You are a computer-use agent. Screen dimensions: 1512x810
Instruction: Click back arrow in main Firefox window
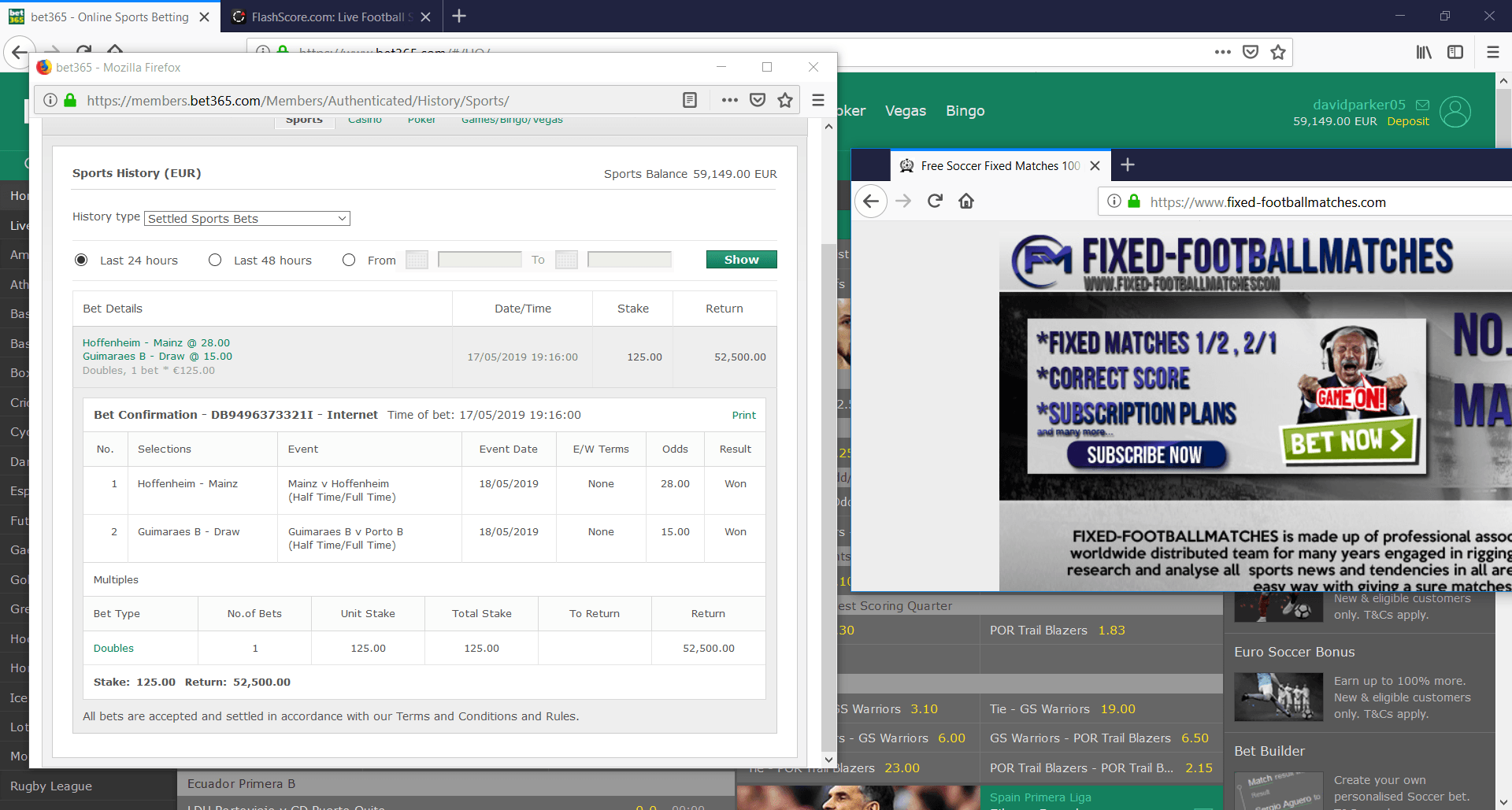(19, 52)
